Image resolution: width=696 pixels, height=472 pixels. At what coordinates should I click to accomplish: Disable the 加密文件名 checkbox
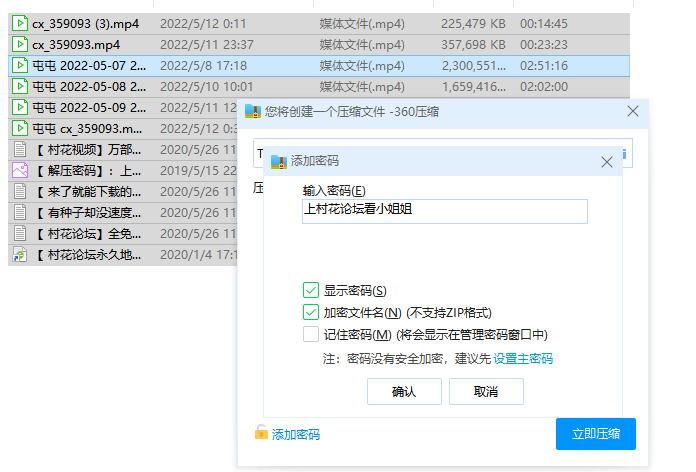(x=311, y=312)
